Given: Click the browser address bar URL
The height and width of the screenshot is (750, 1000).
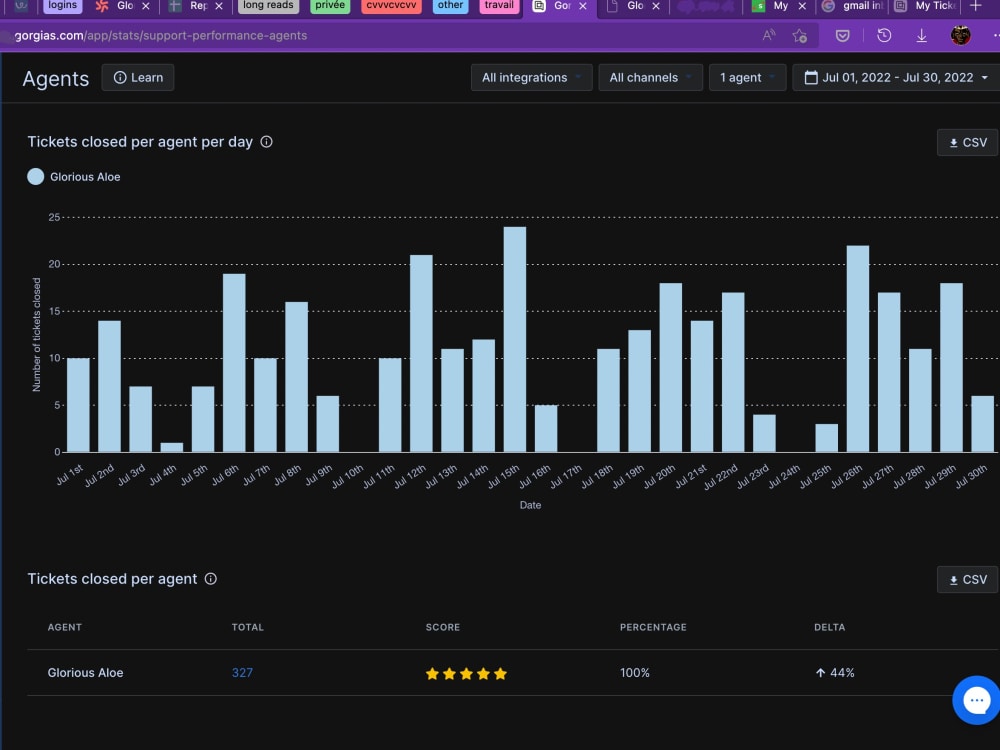Looking at the screenshot, I should (x=161, y=36).
